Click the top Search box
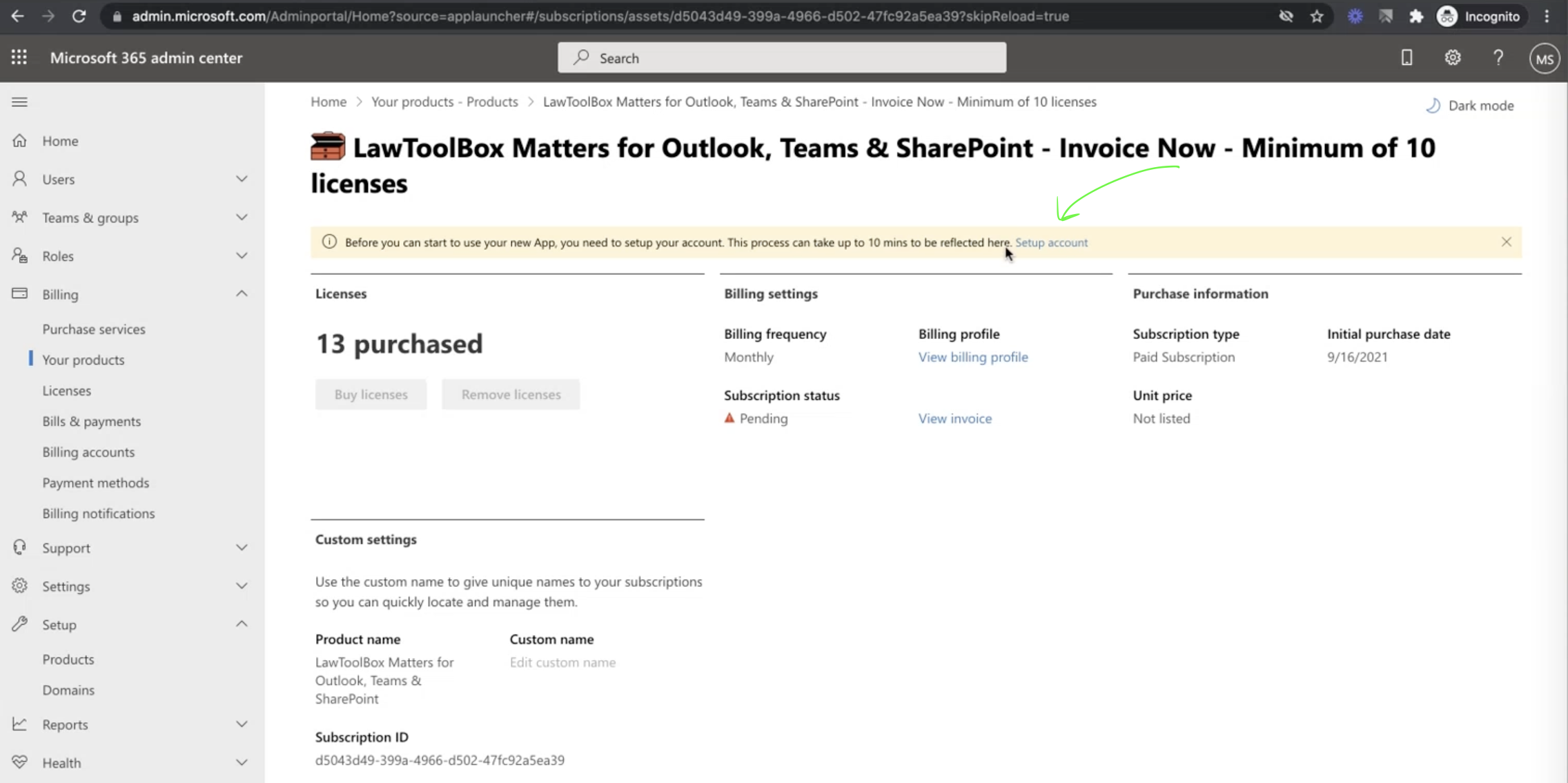The width and height of the screenshot is (1568, 783). tap(781, 58)
